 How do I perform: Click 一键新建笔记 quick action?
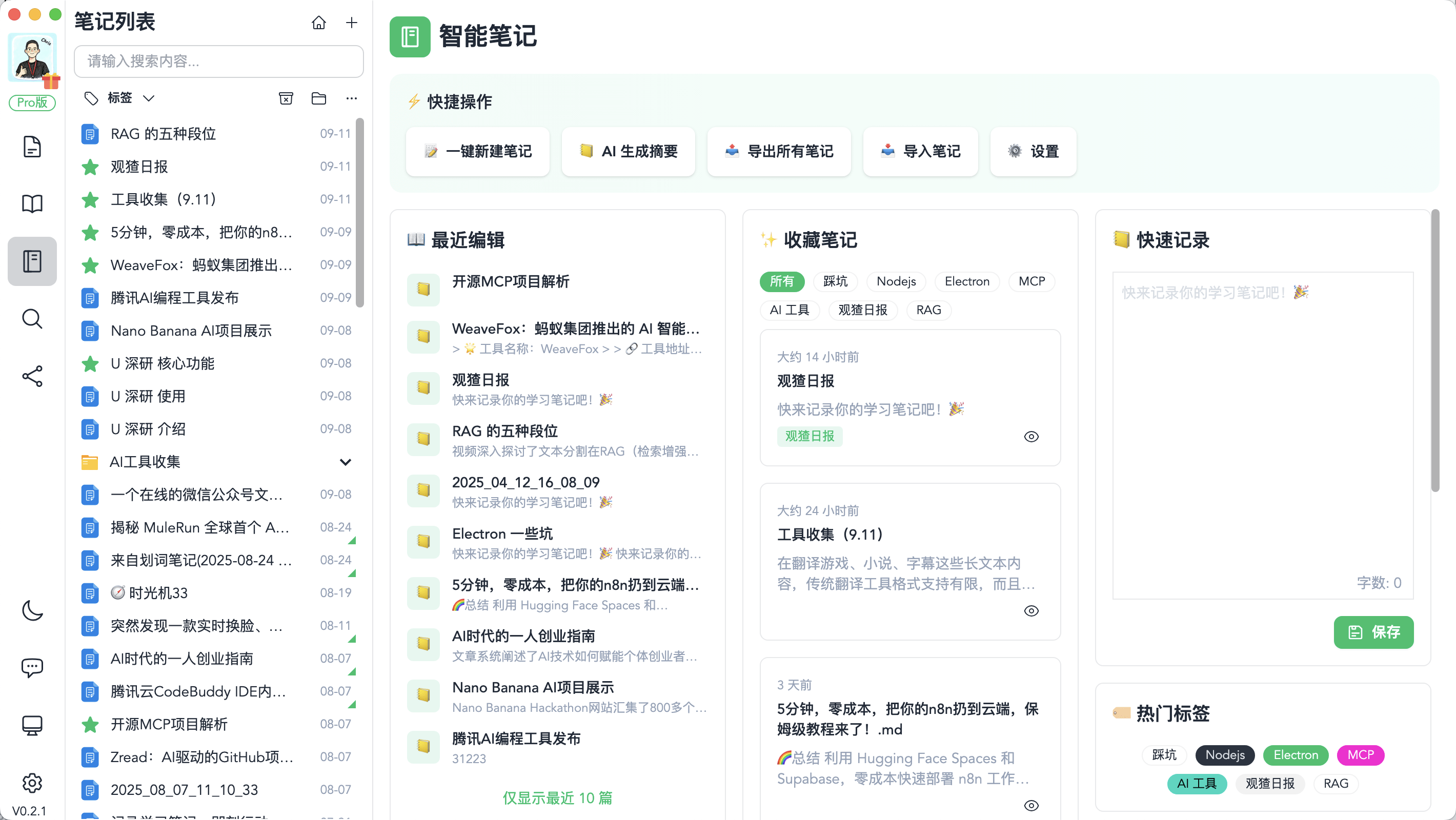(x=478, y=152)
